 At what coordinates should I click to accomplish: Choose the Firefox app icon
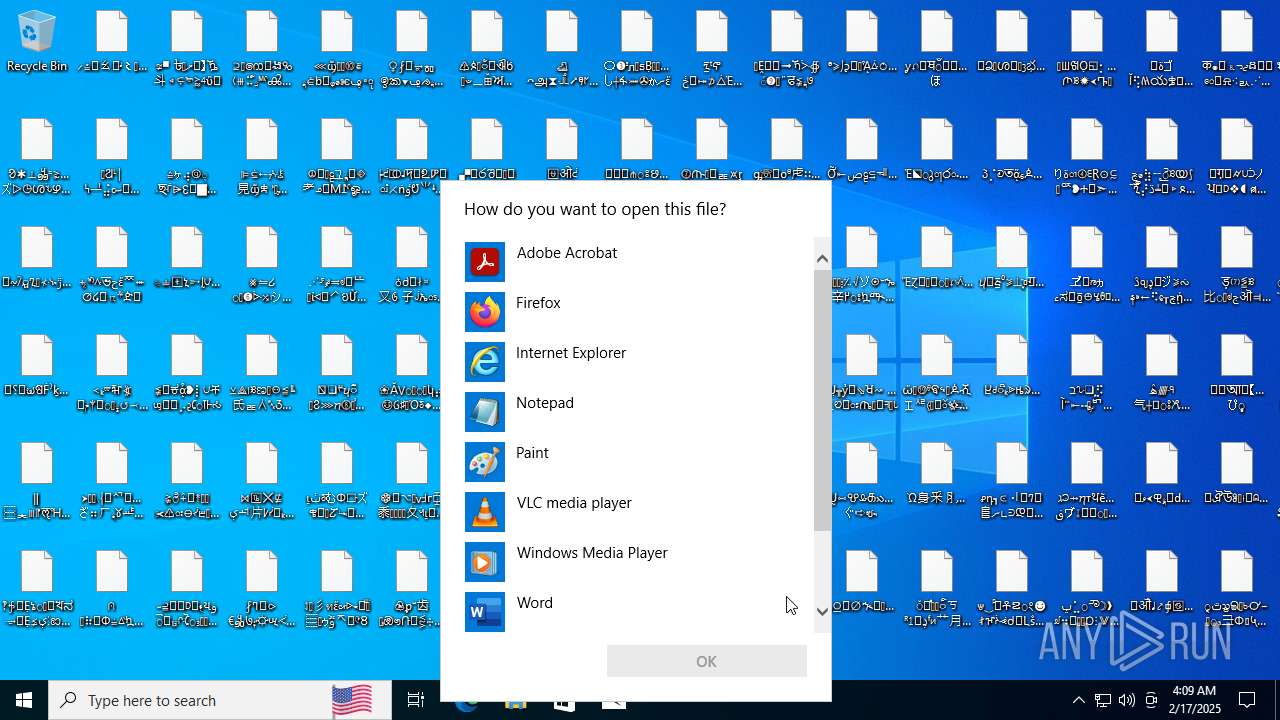[x=485, y=312]
